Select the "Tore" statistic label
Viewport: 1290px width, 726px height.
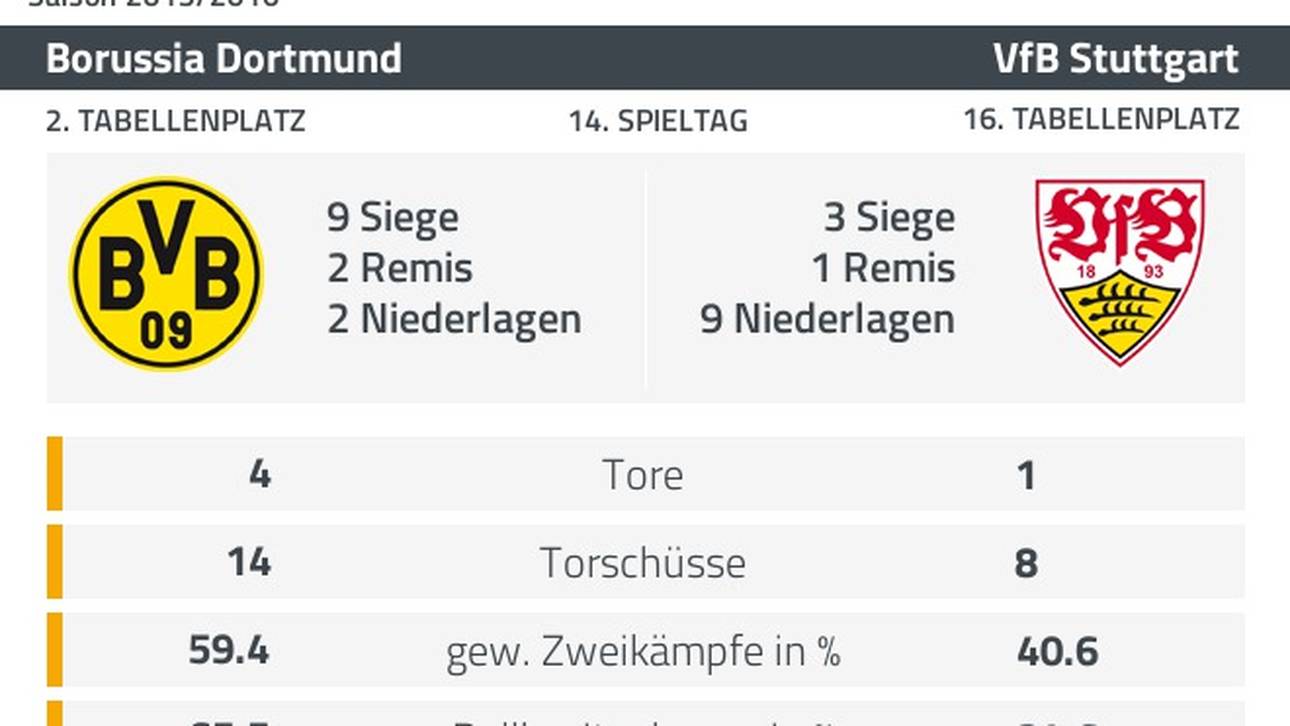[x=643, y=475]
